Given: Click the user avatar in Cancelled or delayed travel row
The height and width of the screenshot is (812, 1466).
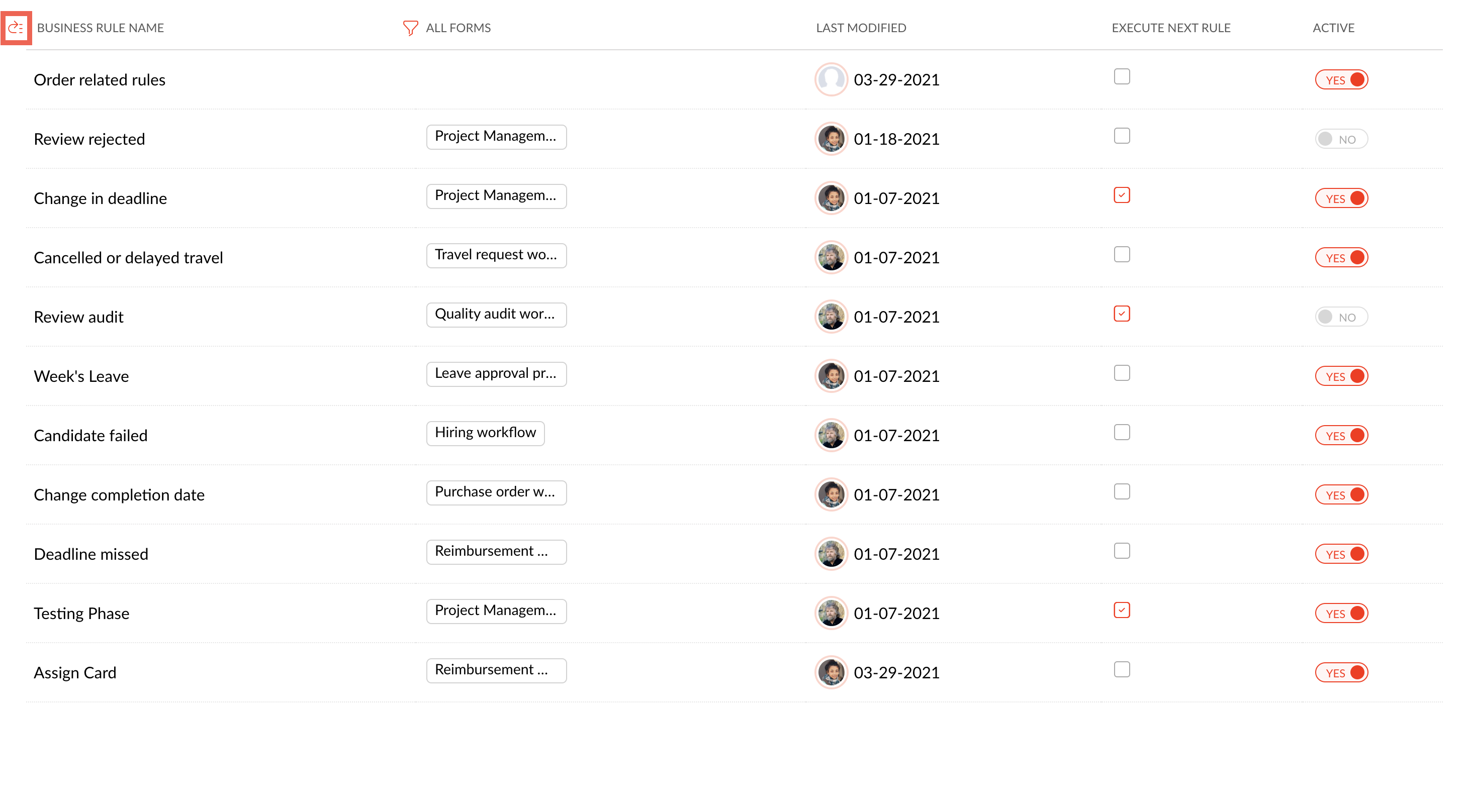Looking at the screenshot, I should [831, 258].
